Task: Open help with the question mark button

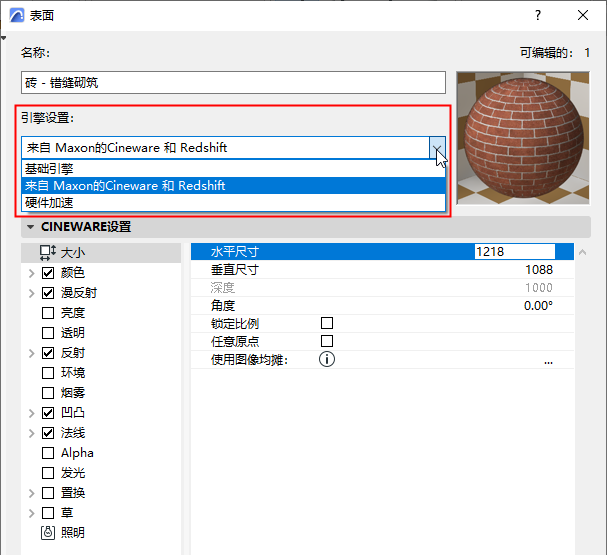Action: (x=538, y=15)
